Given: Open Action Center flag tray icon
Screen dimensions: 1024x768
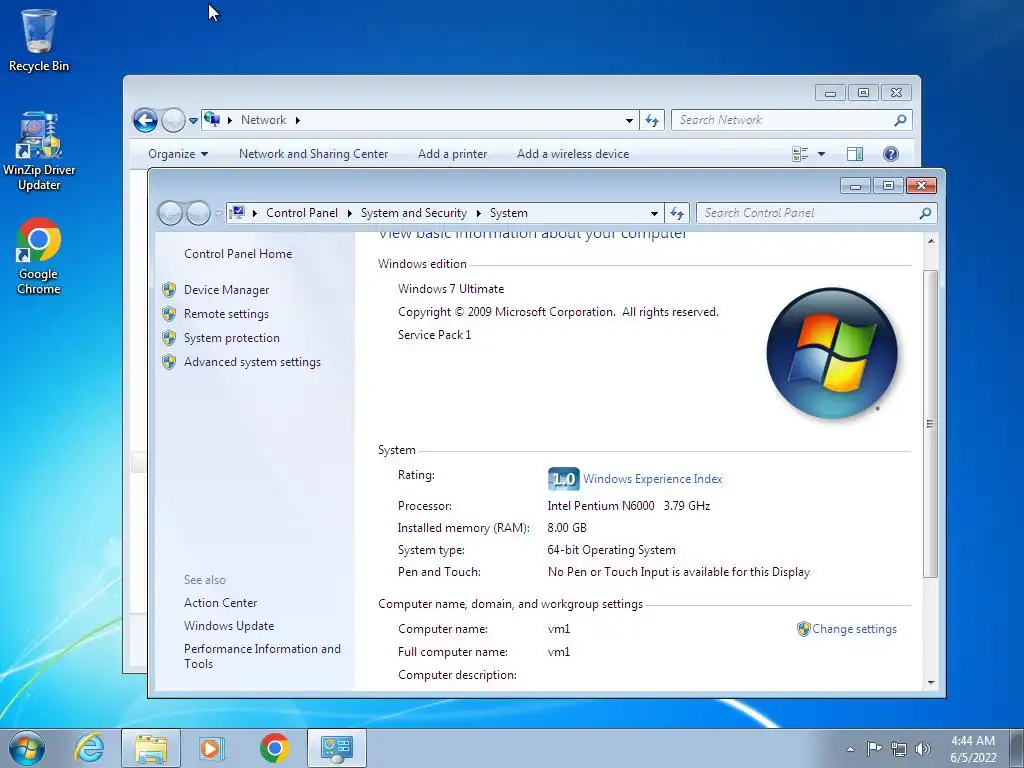Looking at the screenshot, I should 874,748.
